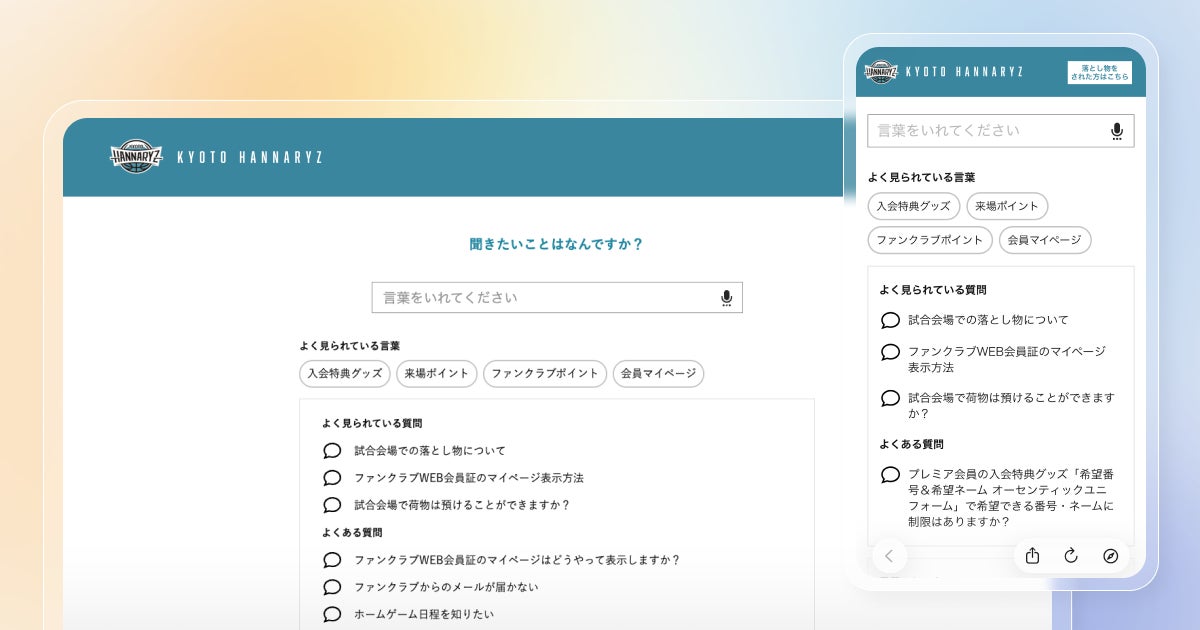This screenshot has width=1200, height=630.
Task: Open ファンクラブWEB会員証のマイページ表示方法 on desktop
Action: [x=469, y=478]
